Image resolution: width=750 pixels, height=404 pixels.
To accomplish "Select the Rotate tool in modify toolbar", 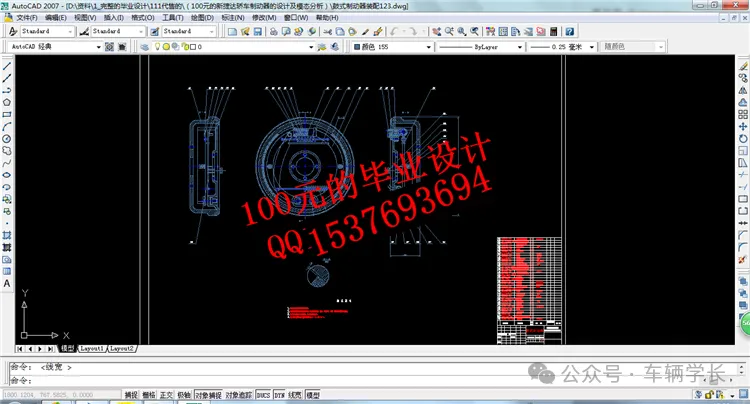I will point(743,139).
